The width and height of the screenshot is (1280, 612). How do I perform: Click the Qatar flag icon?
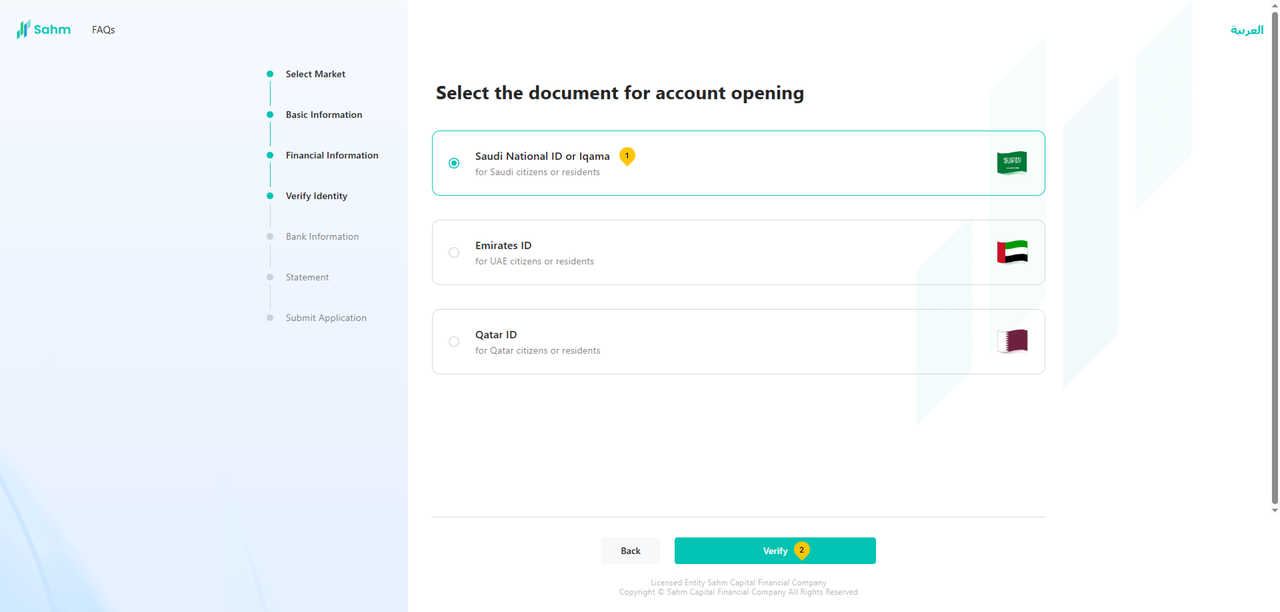point(1011,341)
